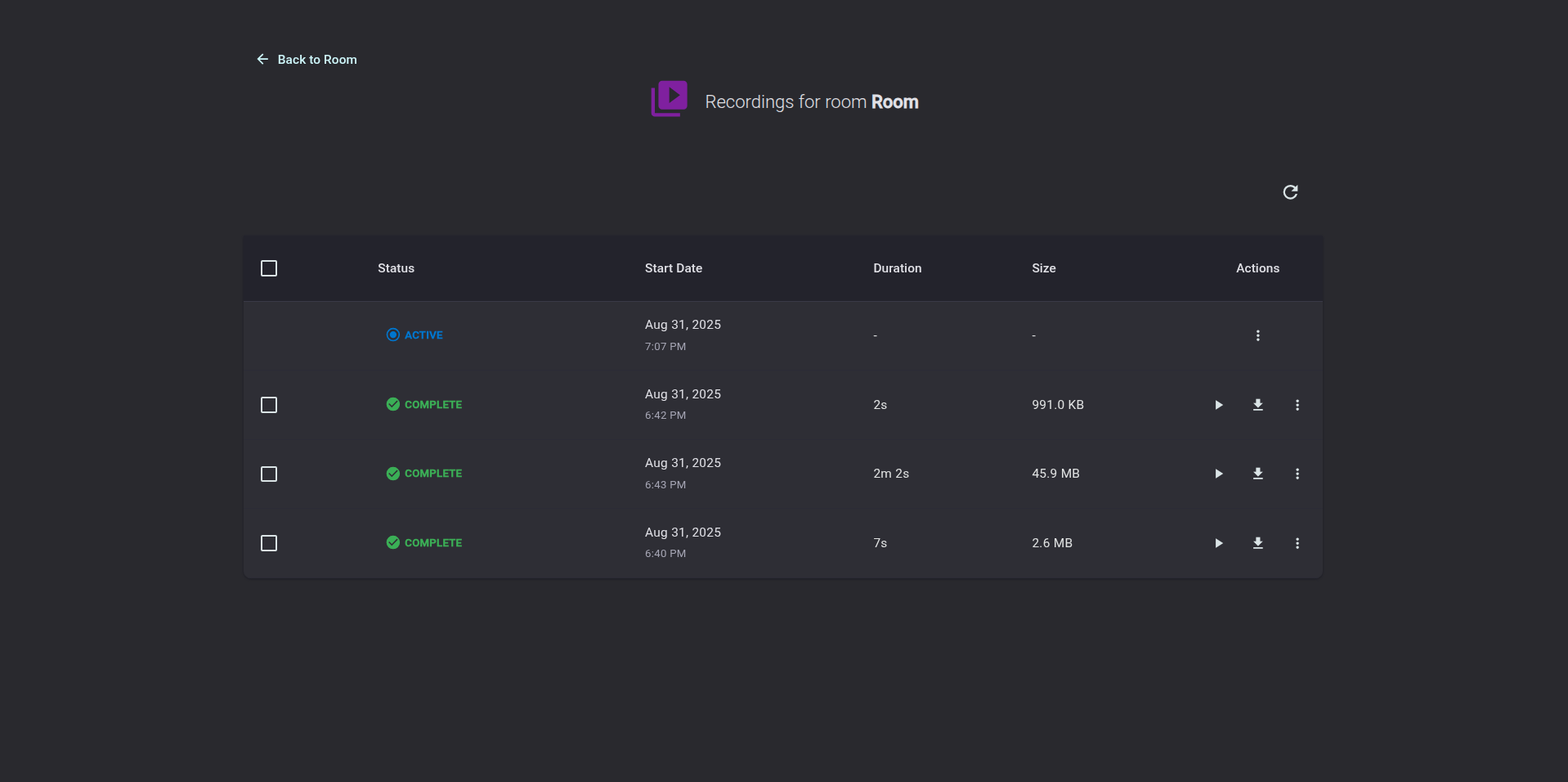Click the Start Date column header
1568x782 pixels.
click(x=673, y=268)
